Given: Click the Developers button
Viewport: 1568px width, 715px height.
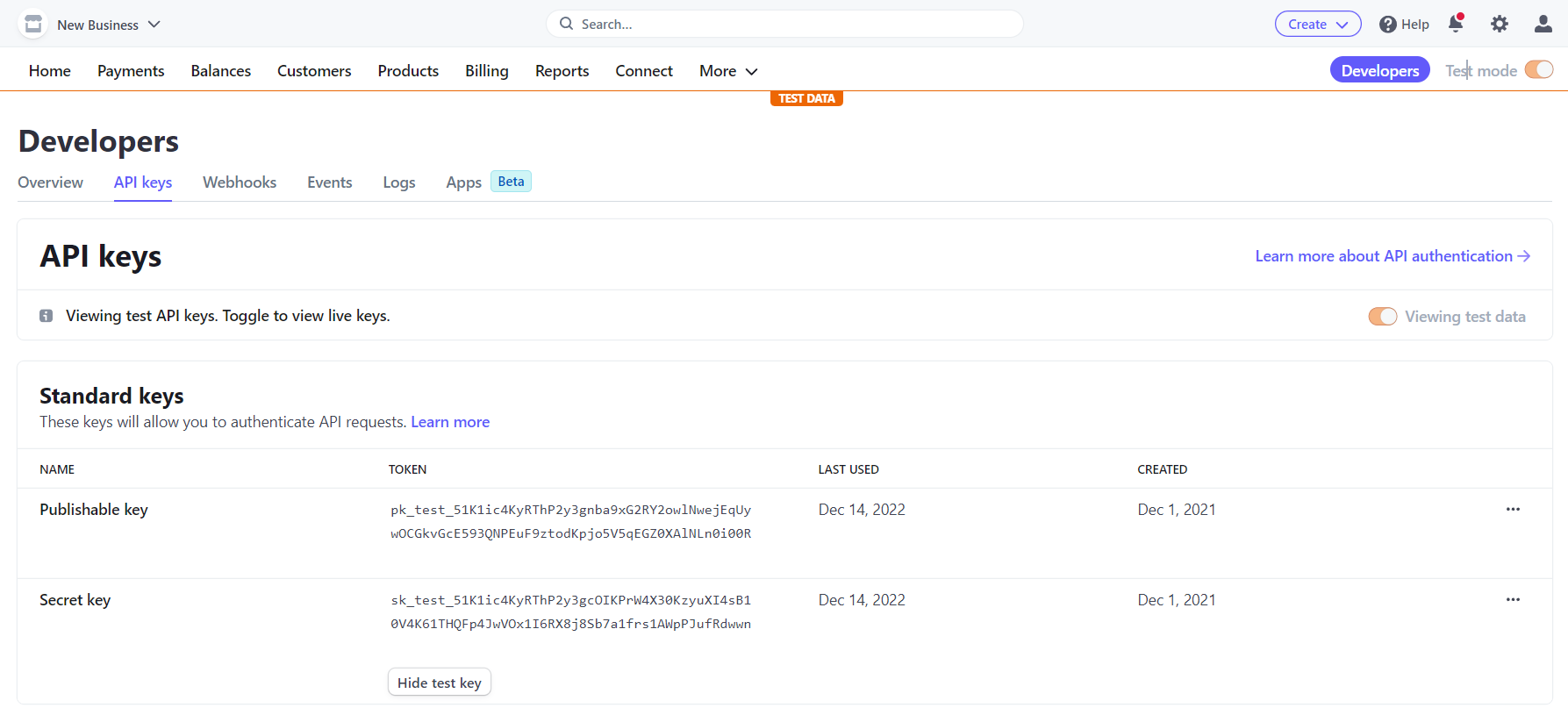Looking at the screenshot, I should coord(1380,70).
